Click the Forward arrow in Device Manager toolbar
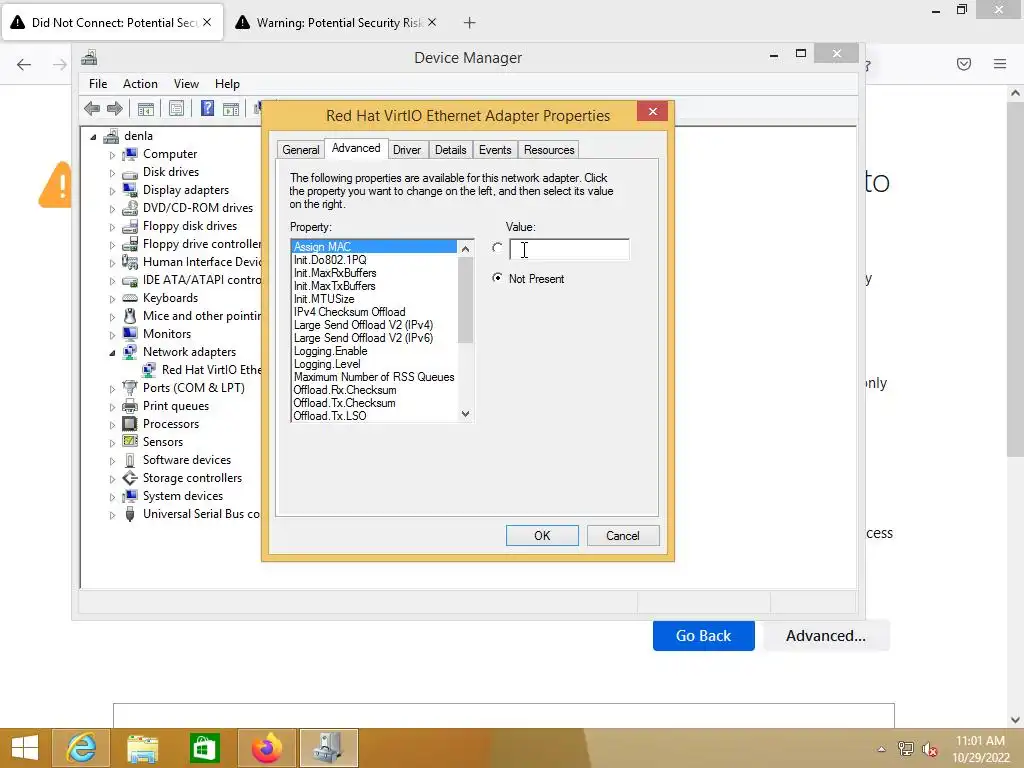This screenshot has height=768, width=1024. [115, 108]
